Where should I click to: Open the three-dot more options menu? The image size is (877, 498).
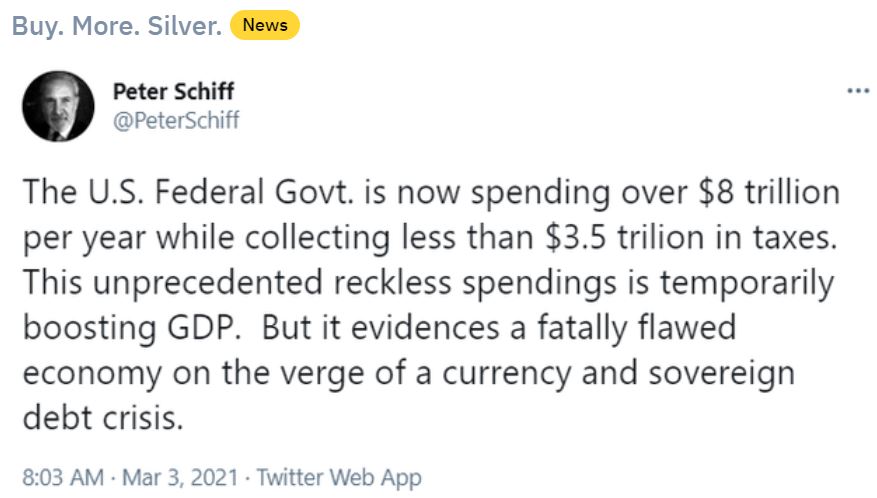pos(858,91)
